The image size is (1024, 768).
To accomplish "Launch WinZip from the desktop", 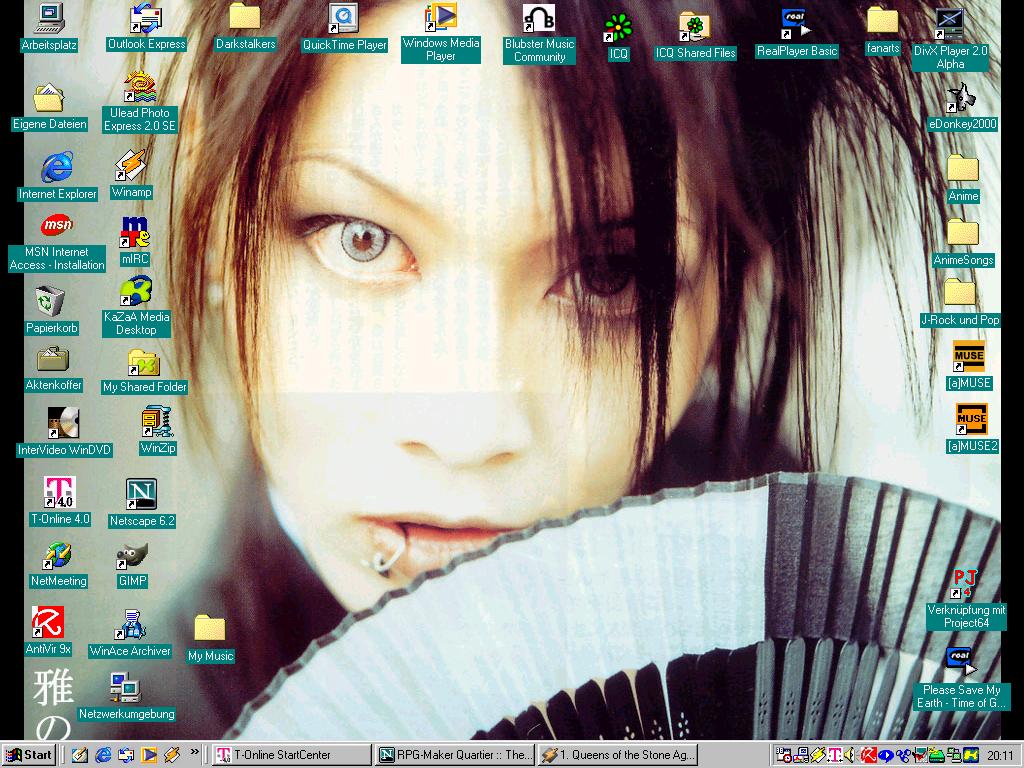I will pyautogui.click(x=157, y=431).
